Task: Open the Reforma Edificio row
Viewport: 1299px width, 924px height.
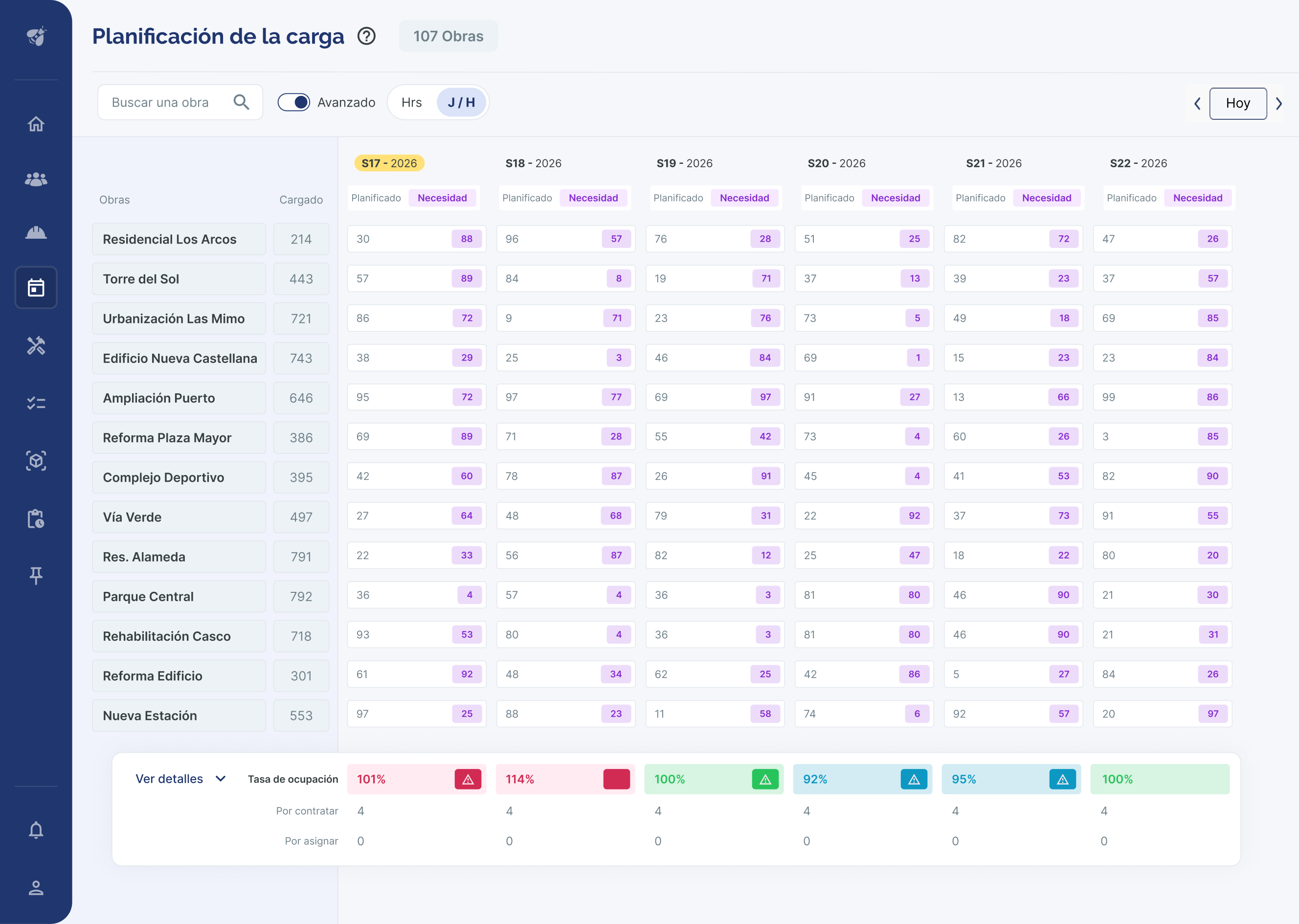Action: click(x=179, y=676)
